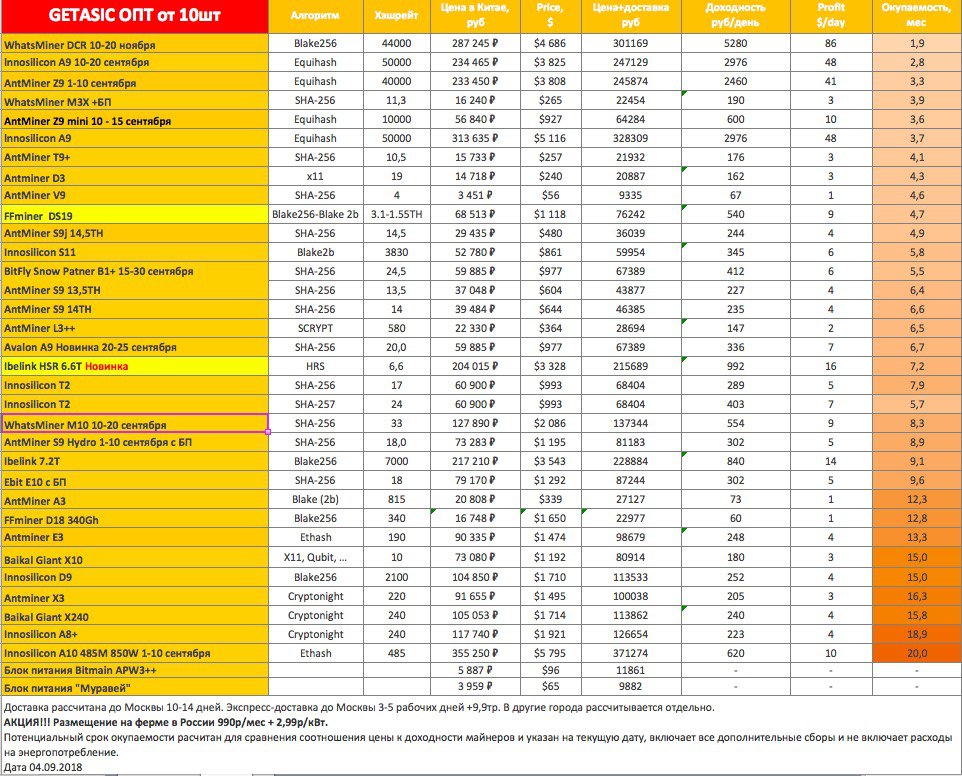Image resolution: width=962 pixels, height=776 pixels.
Task: Select the 'Блок питания "Муравей"' cell
Action: [134, 686]
